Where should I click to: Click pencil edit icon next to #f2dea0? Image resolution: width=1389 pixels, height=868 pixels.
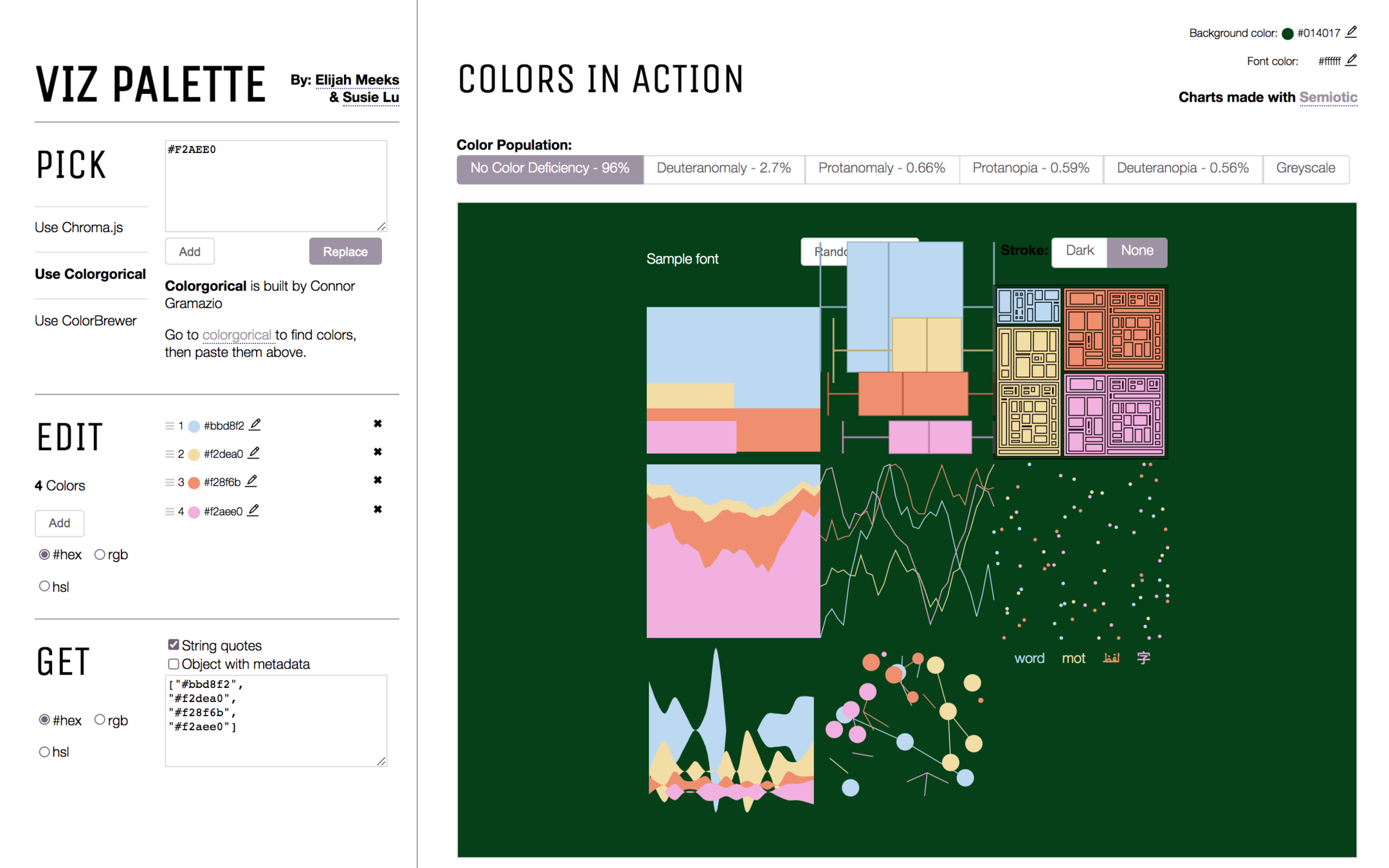[x=254, y=453]
